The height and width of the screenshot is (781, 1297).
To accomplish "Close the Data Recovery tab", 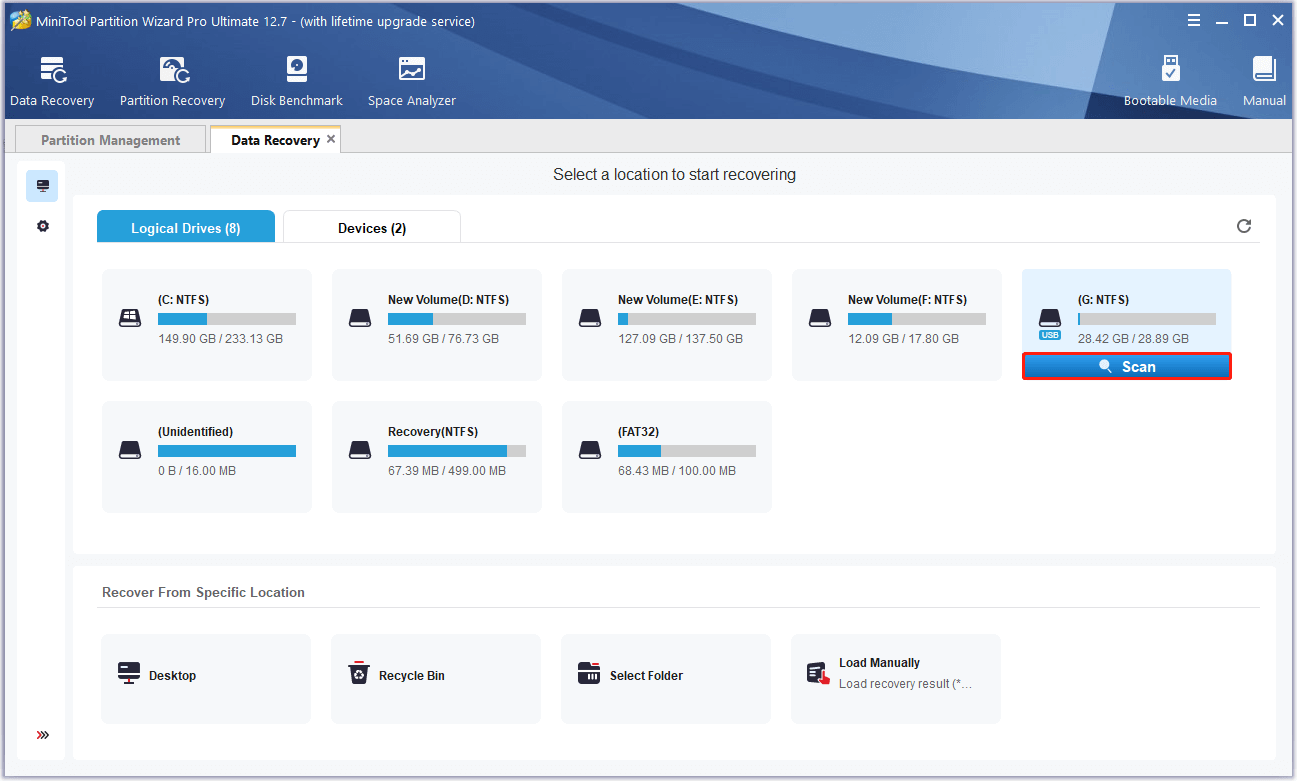I will pos(331,139).
